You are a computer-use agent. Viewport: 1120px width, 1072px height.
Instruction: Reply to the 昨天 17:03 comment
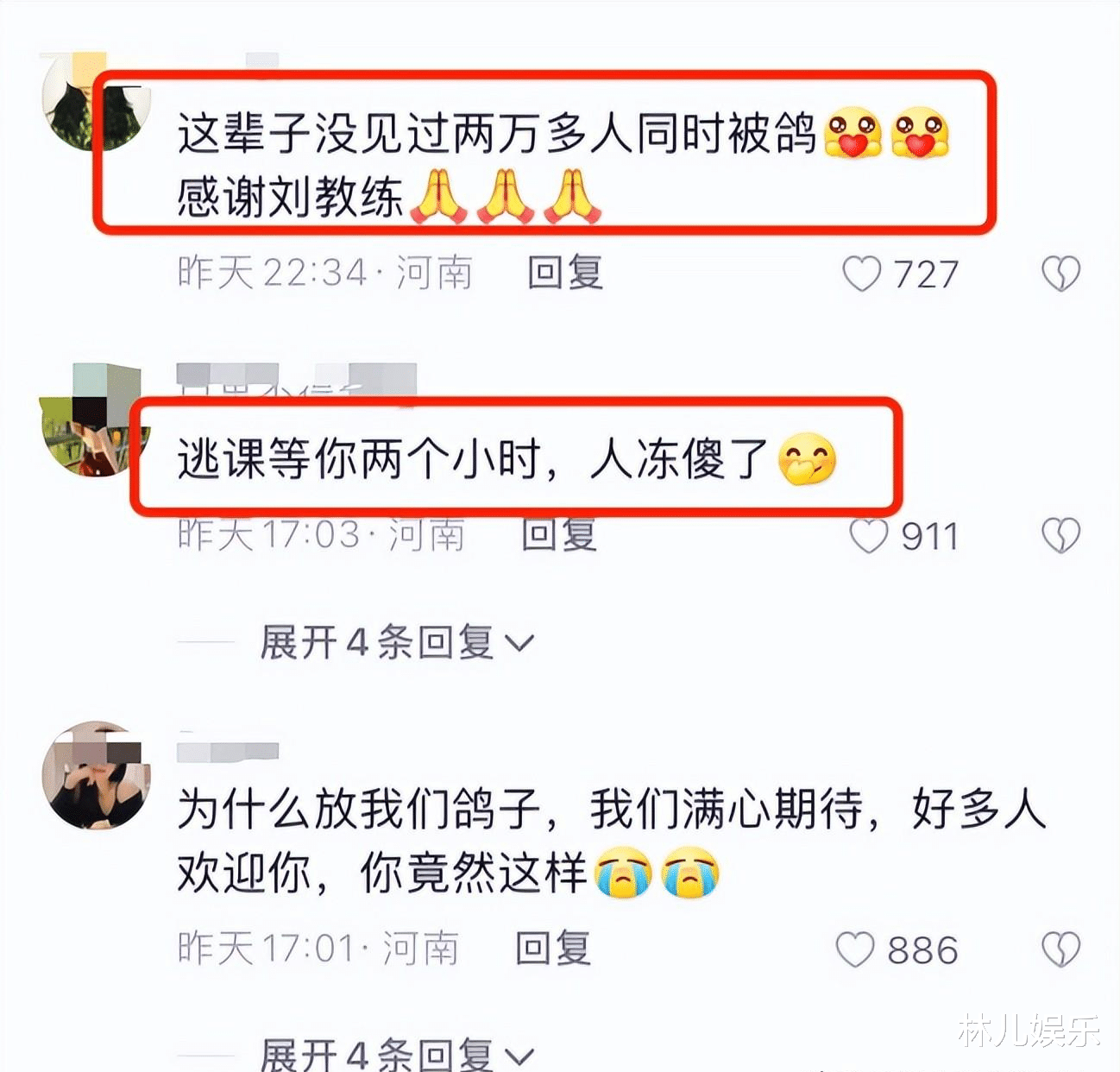point(559,534)
